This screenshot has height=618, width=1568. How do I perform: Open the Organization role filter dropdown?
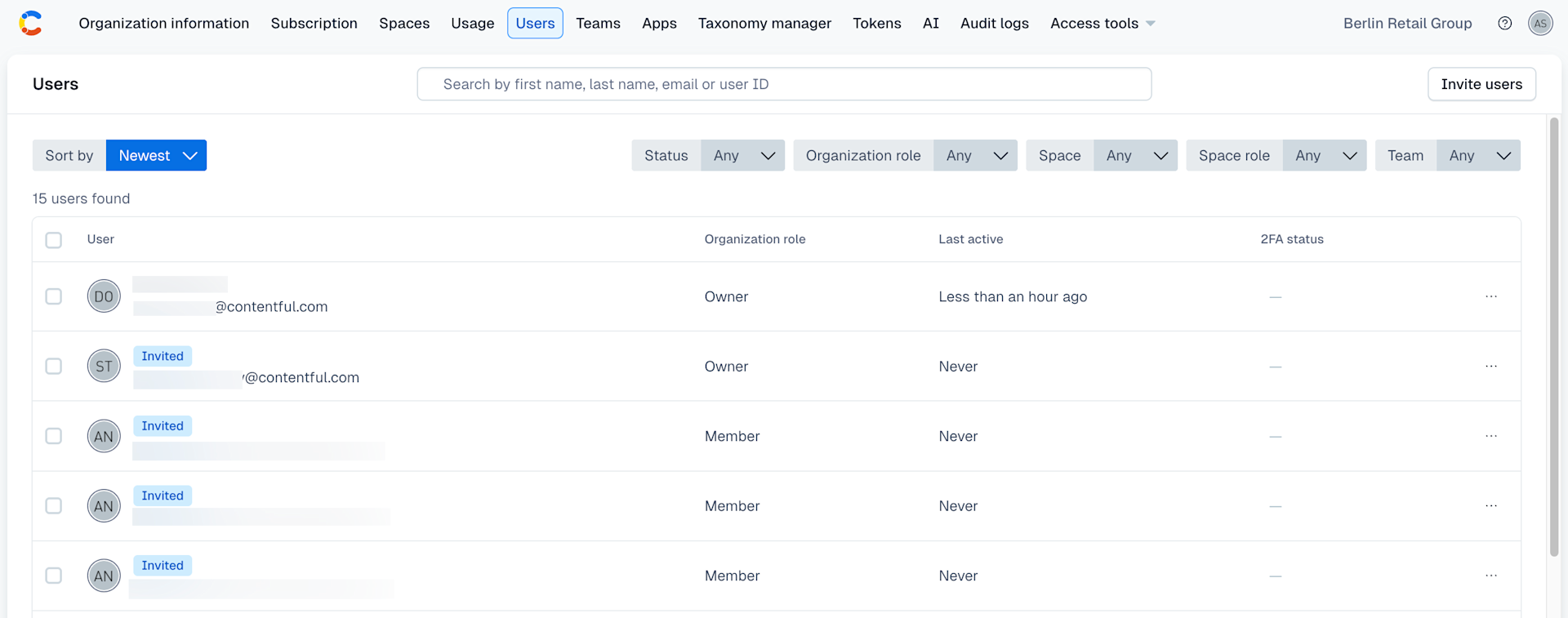click(x=975, y=155)
